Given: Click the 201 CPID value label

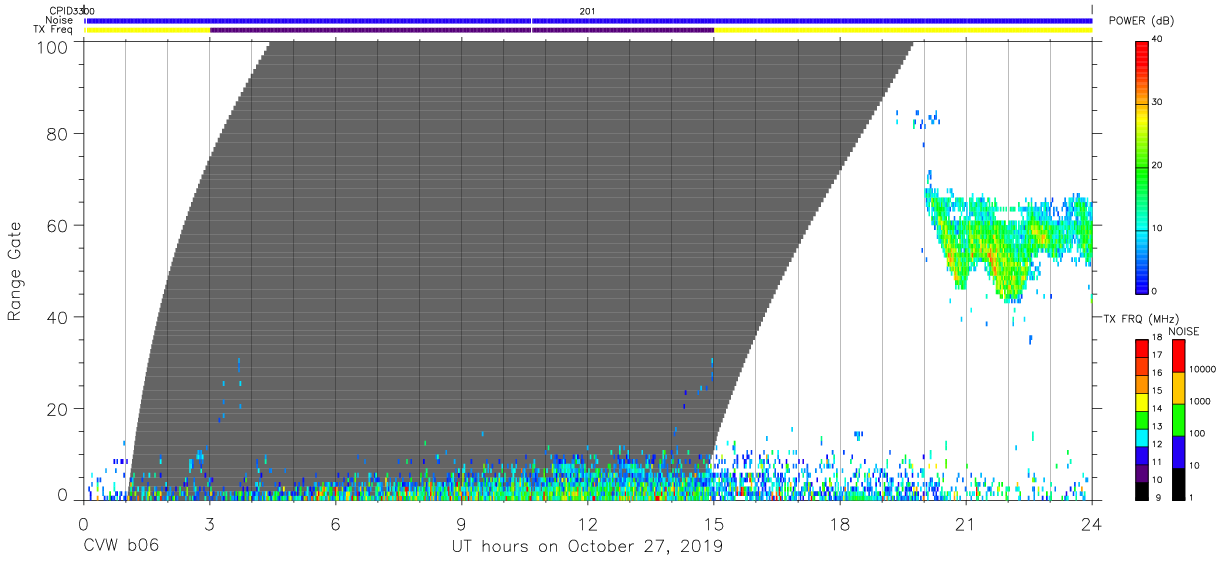Looking at the screenshot, I should coord(587,10).
